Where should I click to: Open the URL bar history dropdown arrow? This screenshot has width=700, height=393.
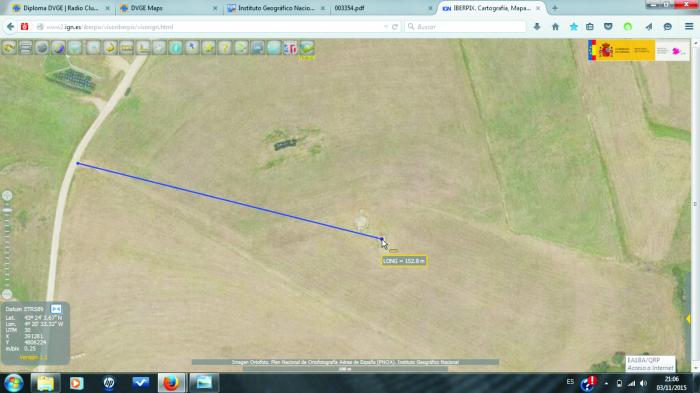386,27
